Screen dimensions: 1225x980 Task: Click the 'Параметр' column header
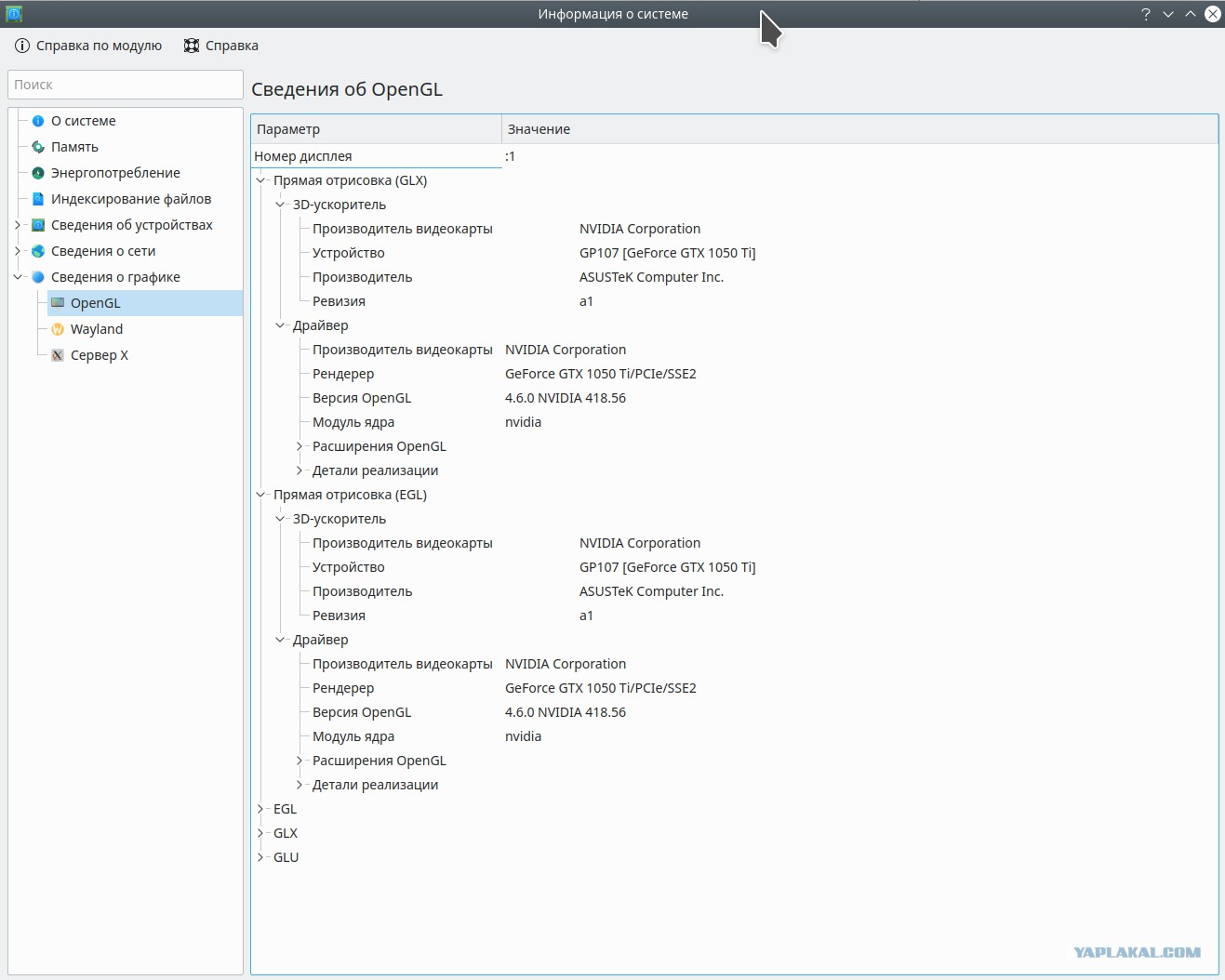(x=377, y=129)
